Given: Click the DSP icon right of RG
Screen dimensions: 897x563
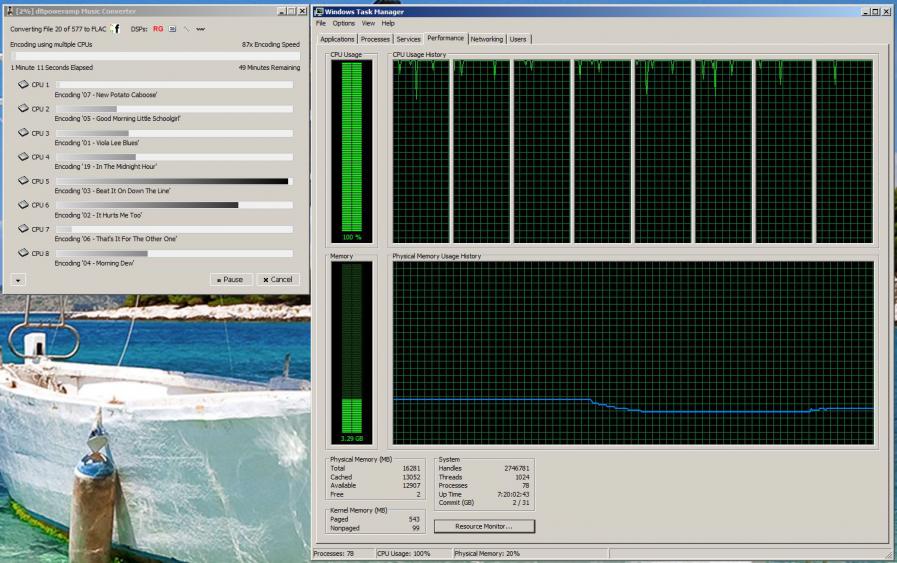Looking at the screenshot, I should [172, 29].
